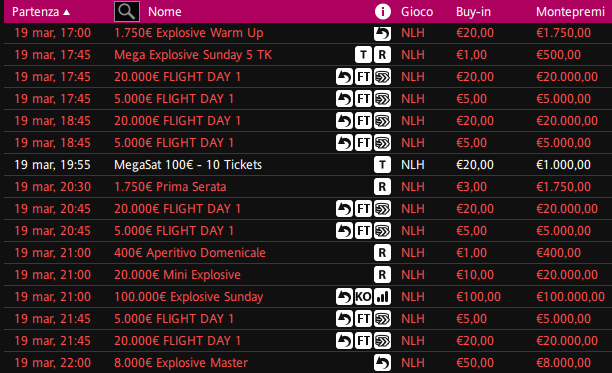The width and height of the screenshot is (612, 373).
Task: Click the info circle icon in header
Action: point(382,12)
